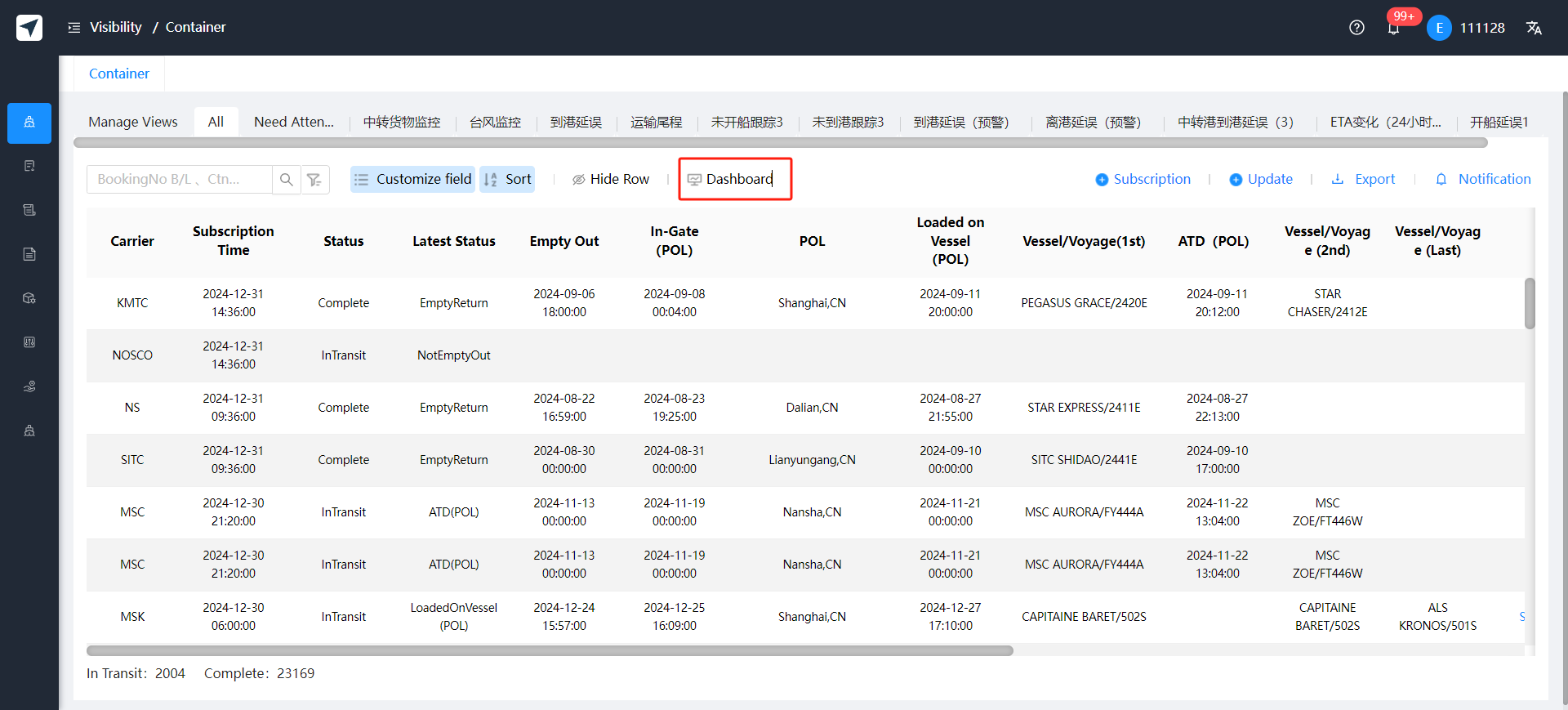Click the Subscription link
Image resolution: width=1568 pixels, height=710 pixels.
(1143, 179)
